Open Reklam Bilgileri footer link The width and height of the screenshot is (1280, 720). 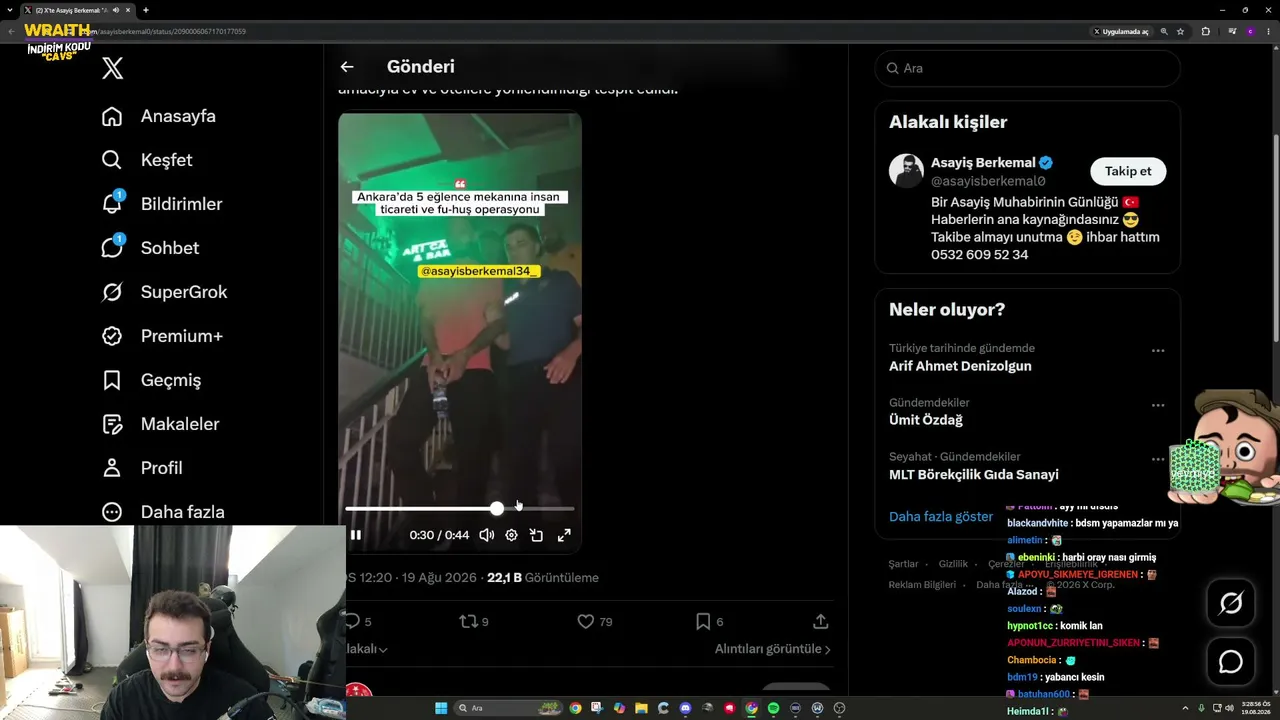(922, 585)
